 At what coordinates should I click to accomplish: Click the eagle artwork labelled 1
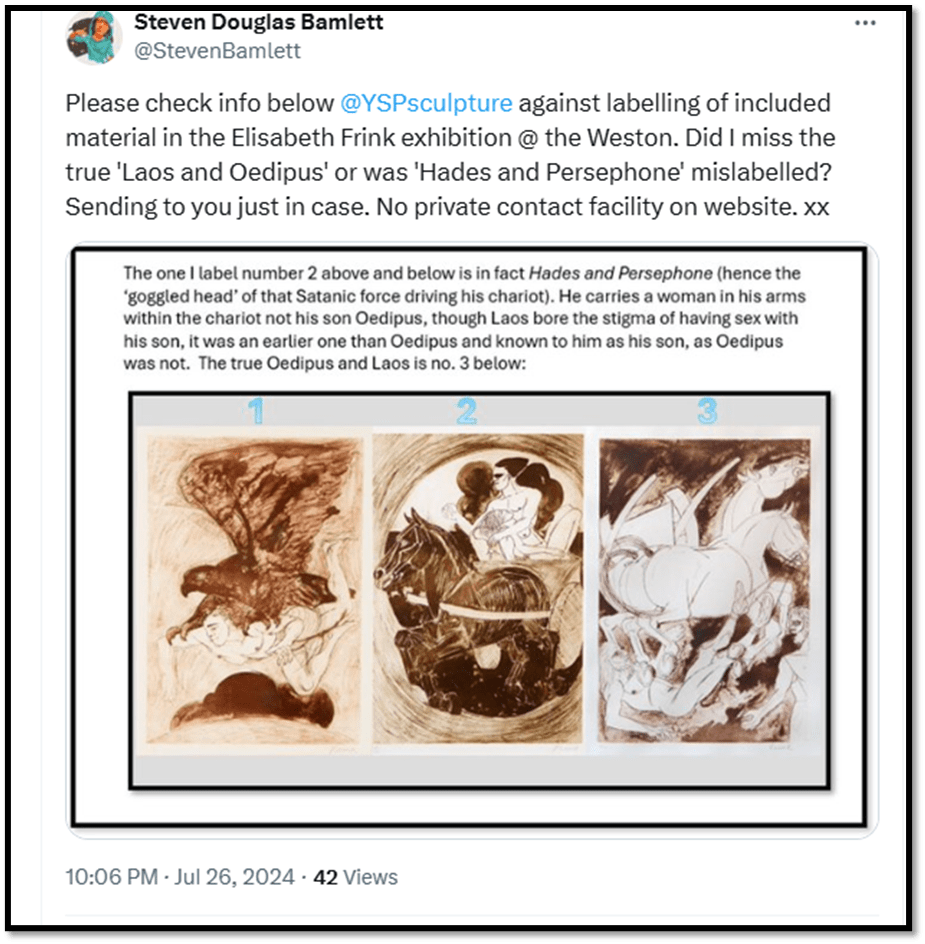point(254,592)
